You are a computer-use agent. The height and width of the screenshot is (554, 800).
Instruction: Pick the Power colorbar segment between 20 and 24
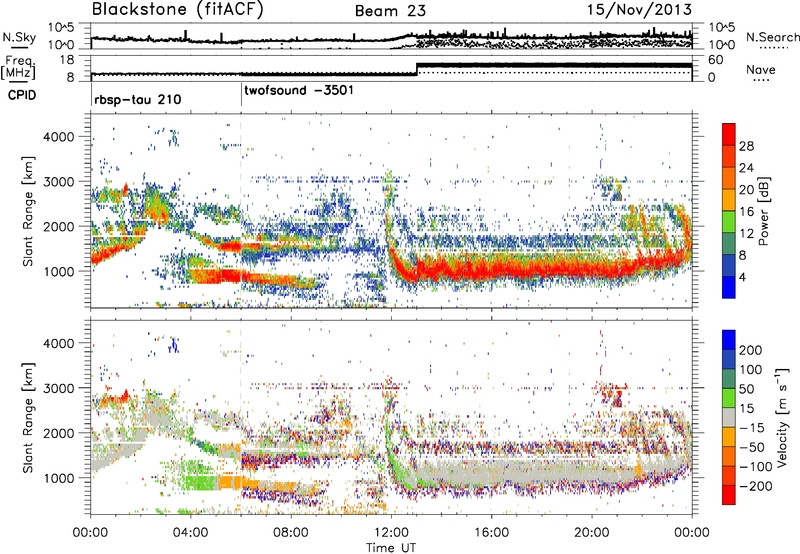pos(729,178)
